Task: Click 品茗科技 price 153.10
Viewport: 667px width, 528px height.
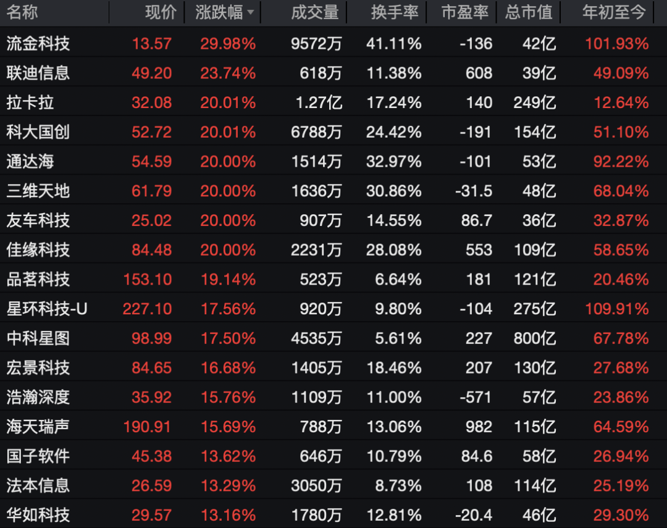Action: point(149,280)
